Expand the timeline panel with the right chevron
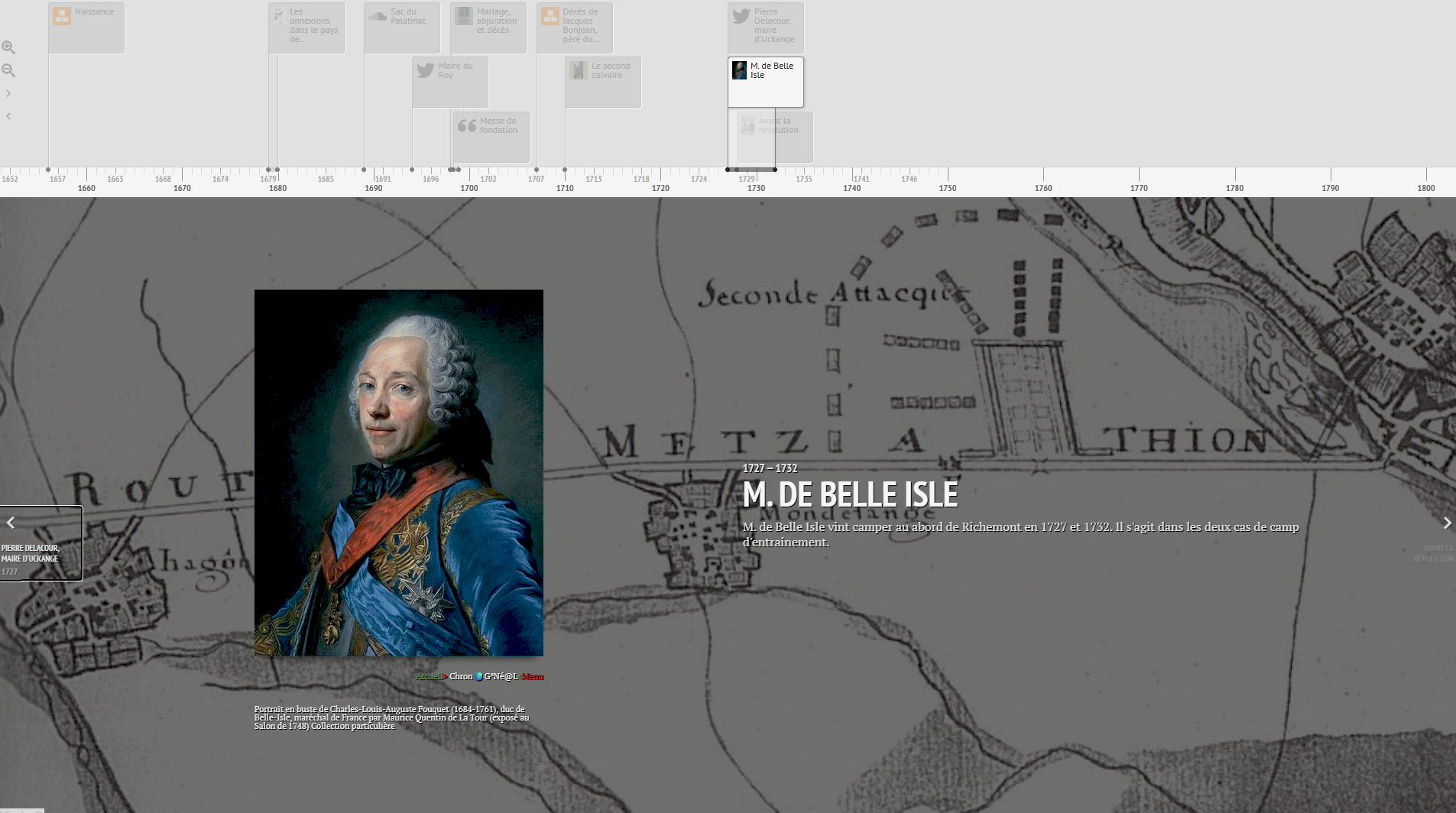 [x=9, y=93]
